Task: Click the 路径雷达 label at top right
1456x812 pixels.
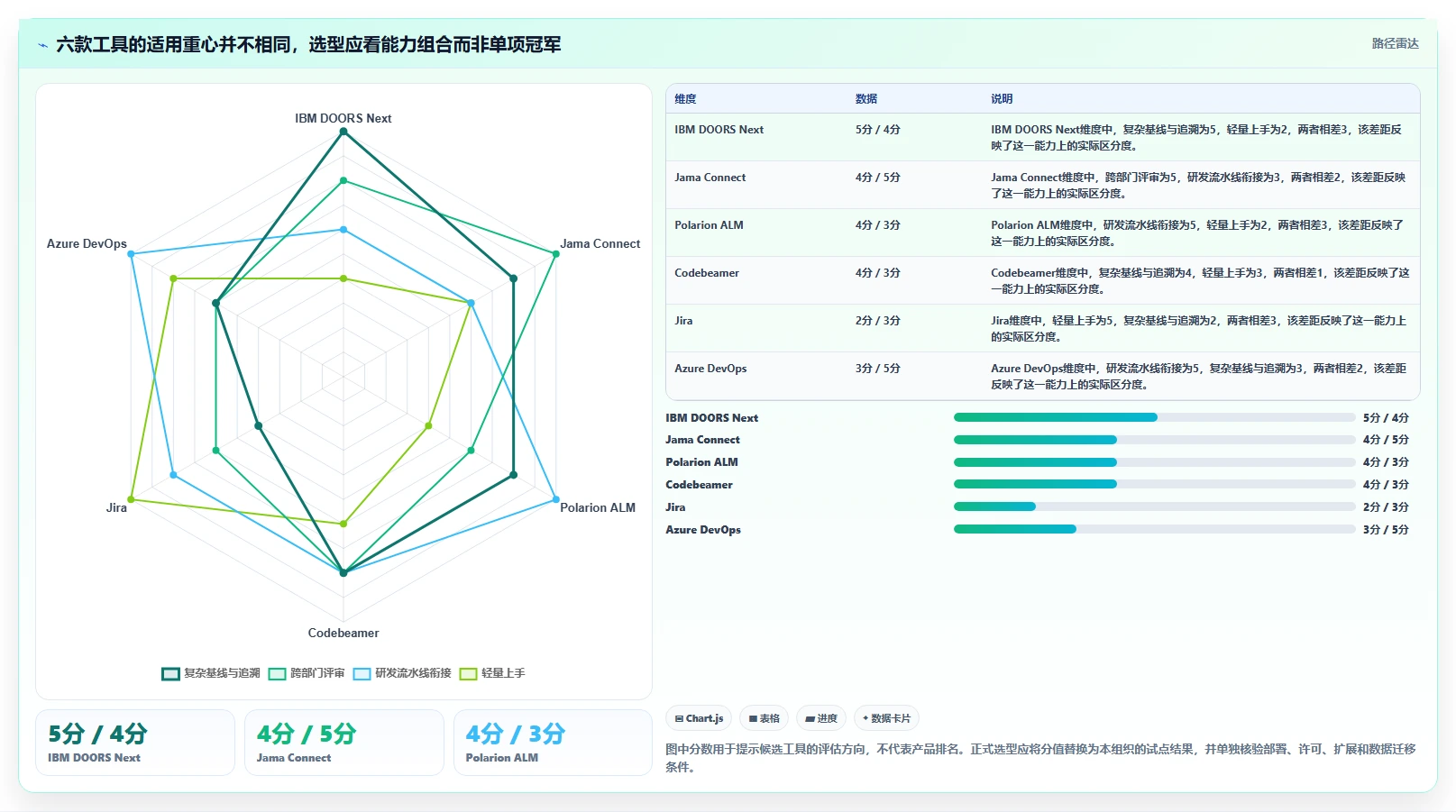Action: [x=1395, y=43]
